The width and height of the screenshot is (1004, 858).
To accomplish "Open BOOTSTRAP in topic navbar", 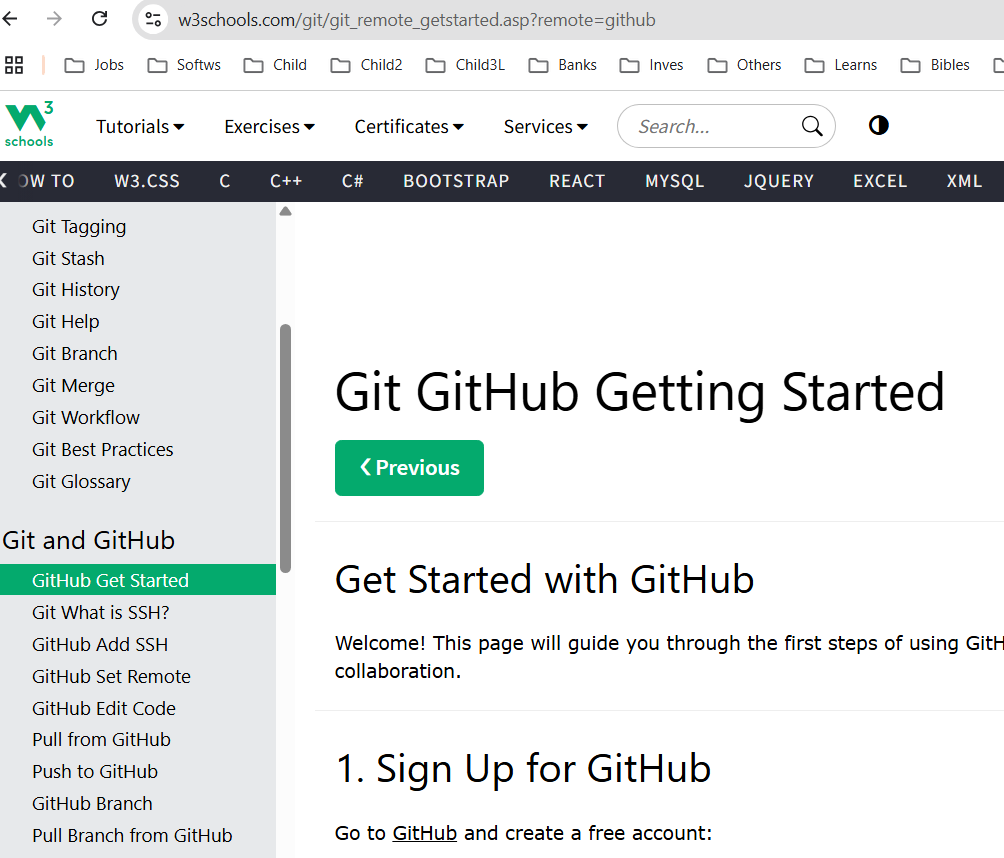I will [x=456, y=181].
